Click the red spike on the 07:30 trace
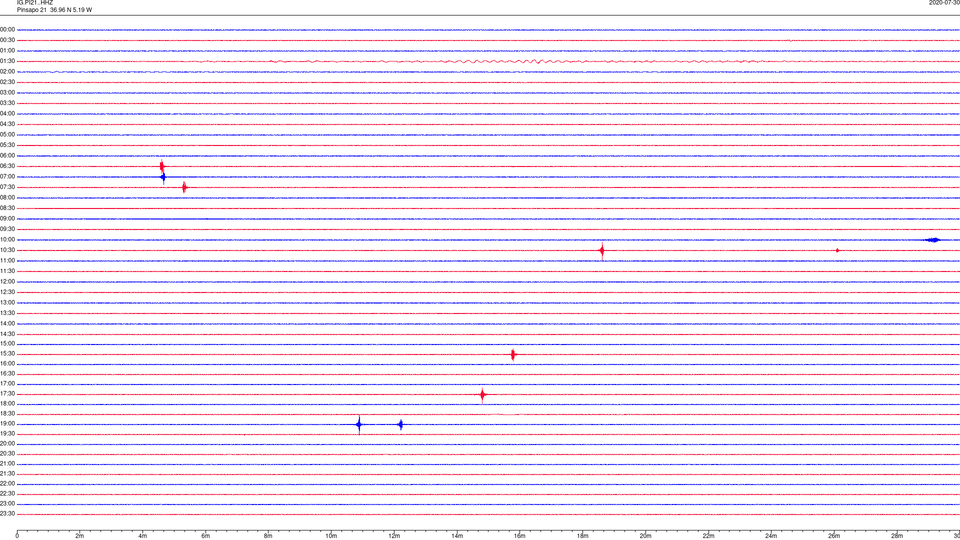 click(184, 187)
